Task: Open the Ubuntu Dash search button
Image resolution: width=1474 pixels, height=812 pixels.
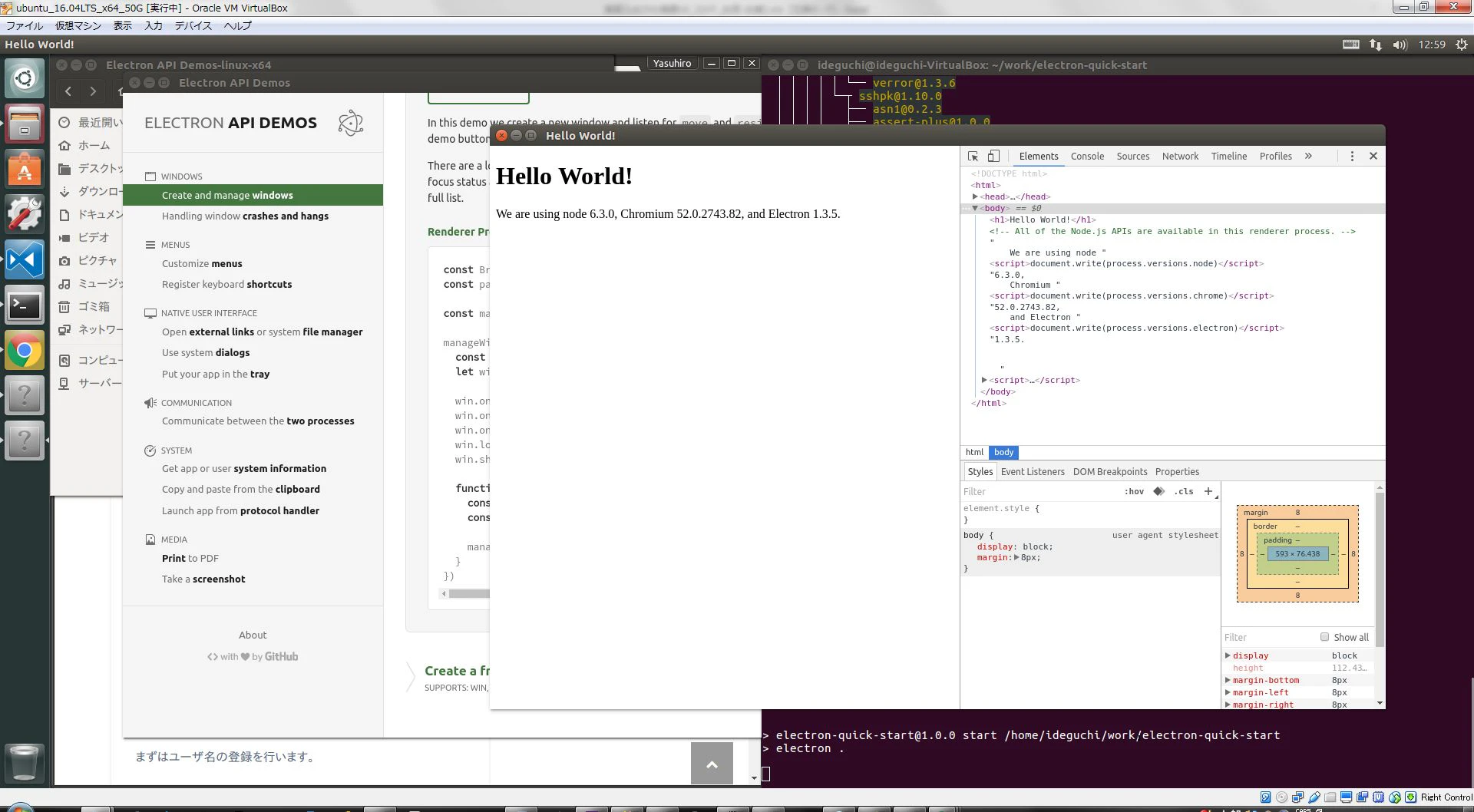Action: [x=25, y=78]
